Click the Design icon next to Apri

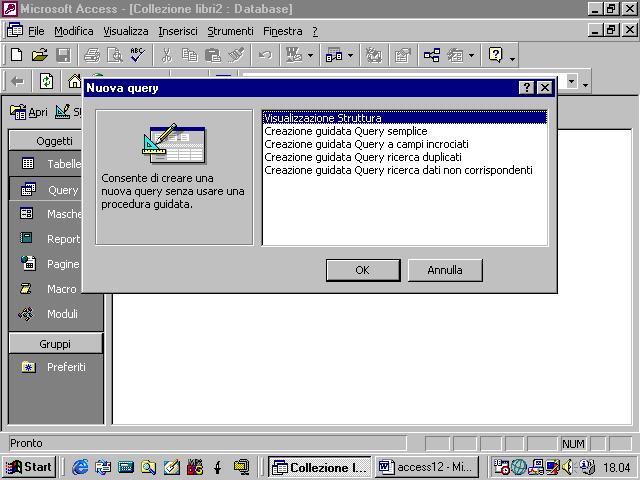pyautogui.click(x=62, y=111)
